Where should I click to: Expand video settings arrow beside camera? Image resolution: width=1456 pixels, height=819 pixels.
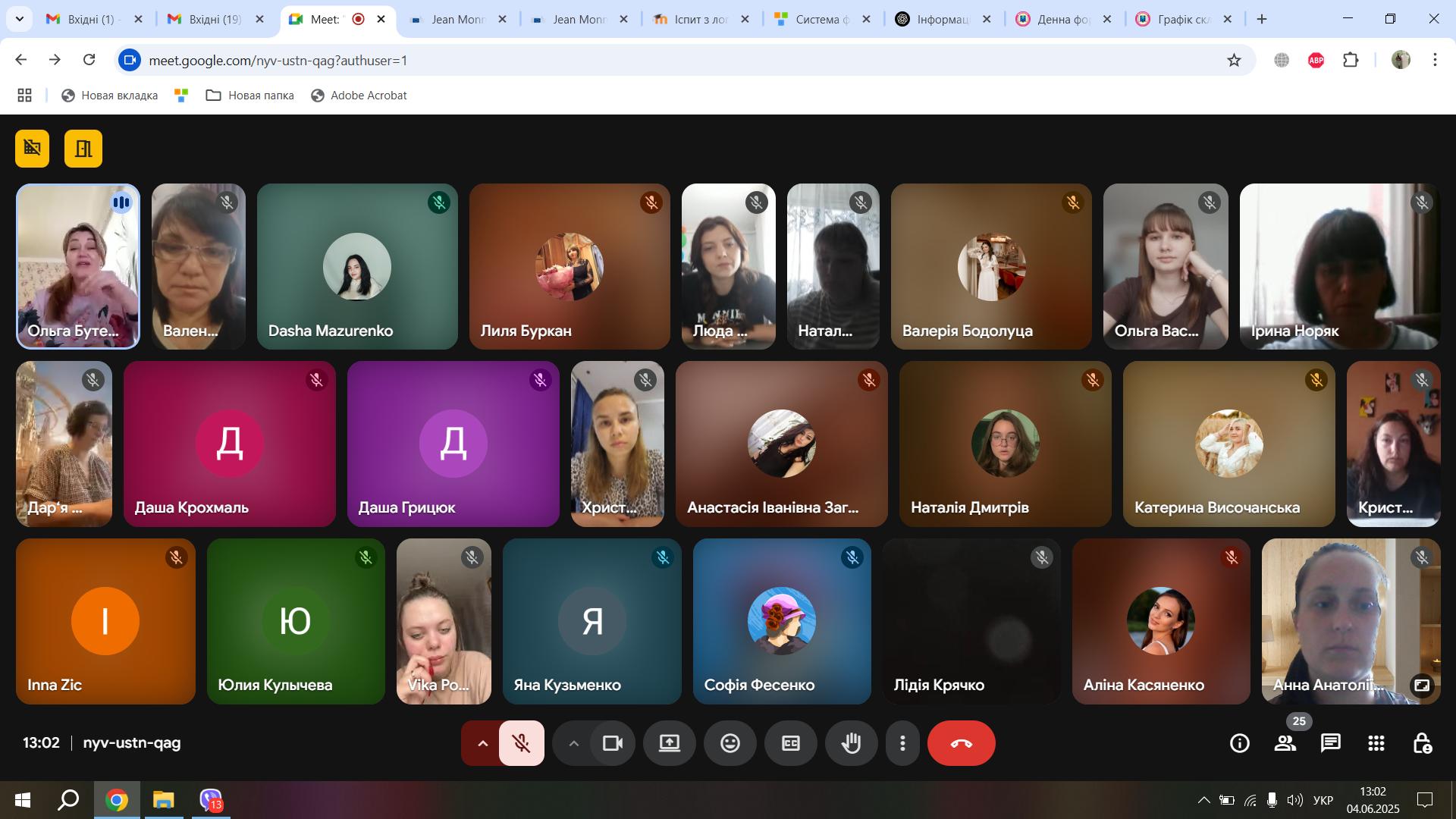click(573, 743)
